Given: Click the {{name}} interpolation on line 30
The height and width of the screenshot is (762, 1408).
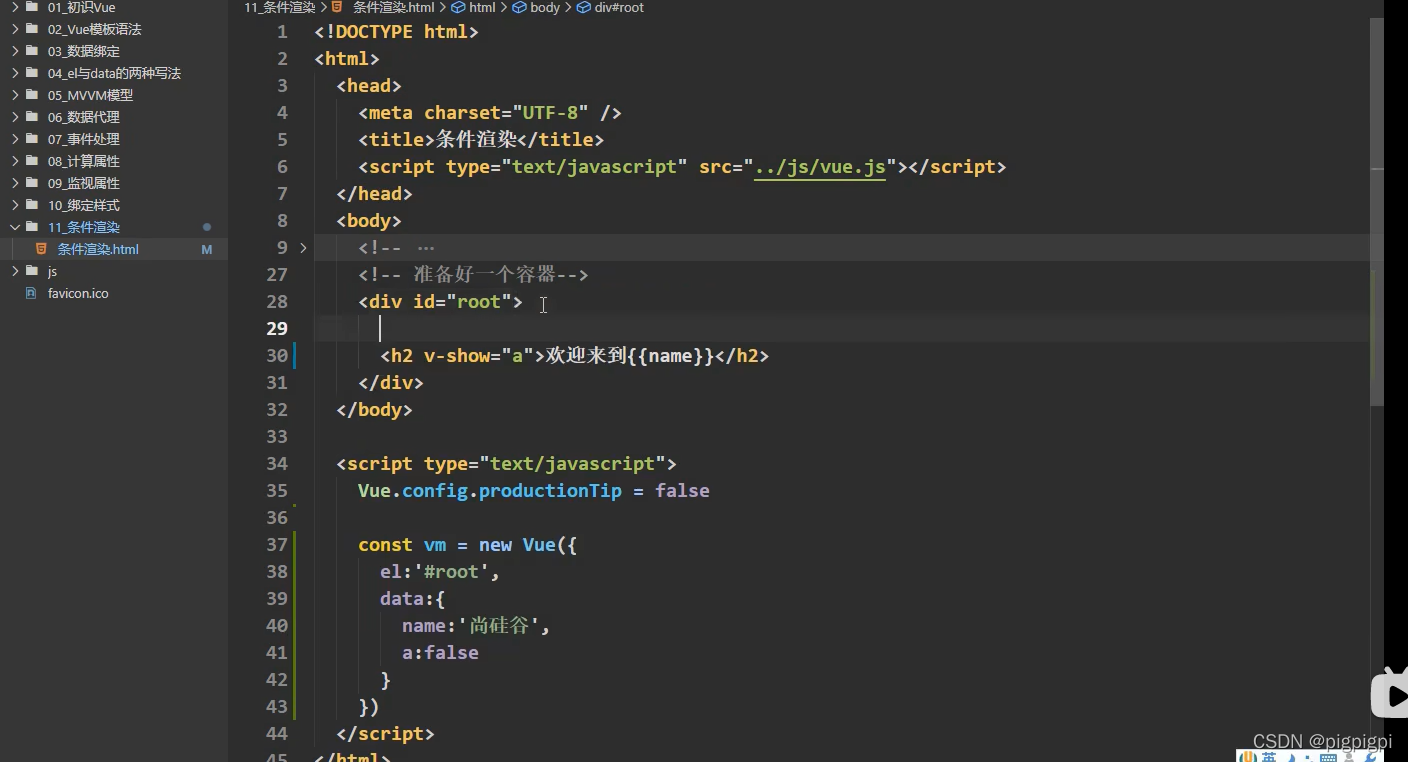Looking at the screenshot, I should click(671, 355).
